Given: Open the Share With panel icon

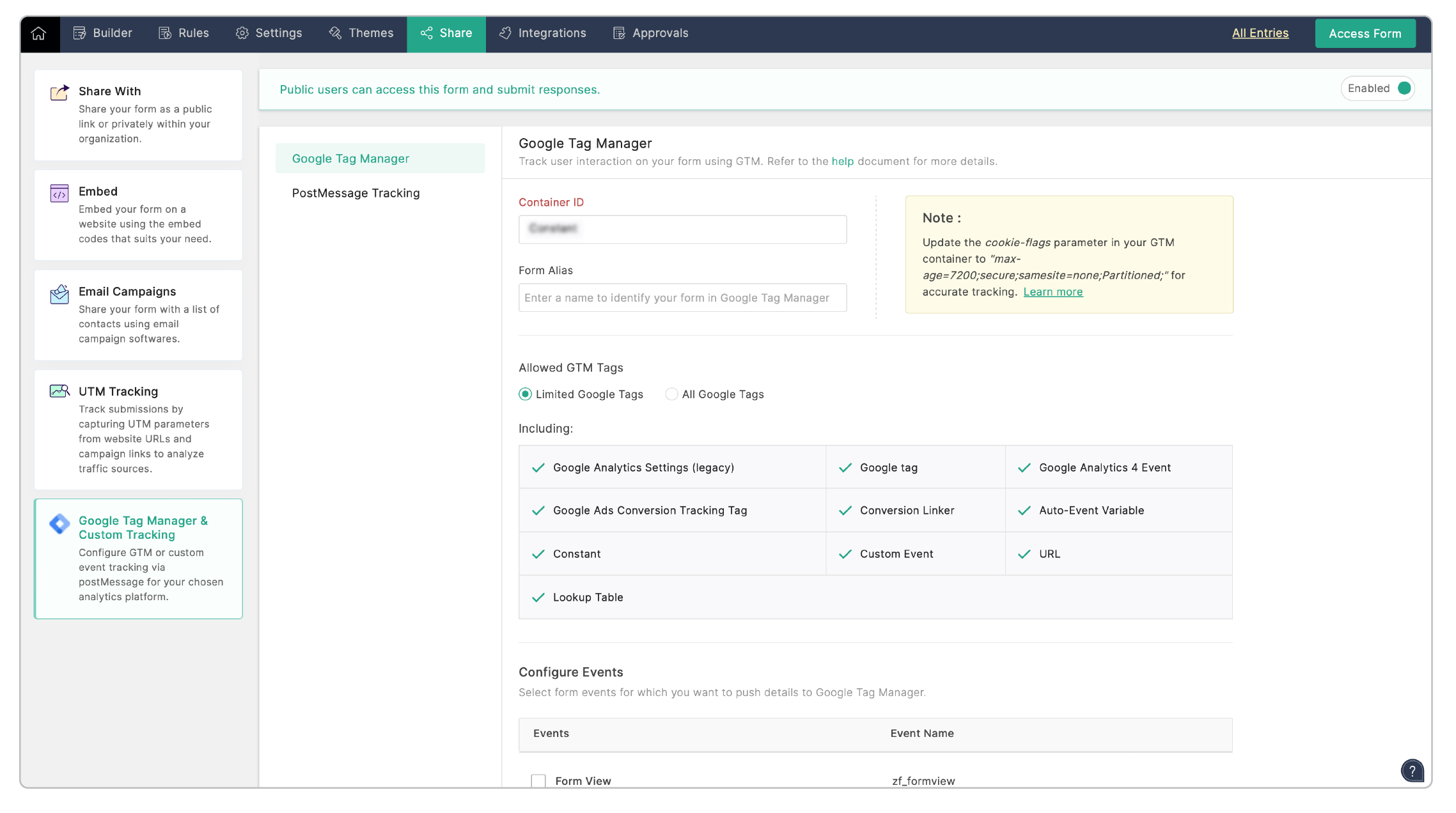Looking at the screenshot, I should tap(59, 93).
